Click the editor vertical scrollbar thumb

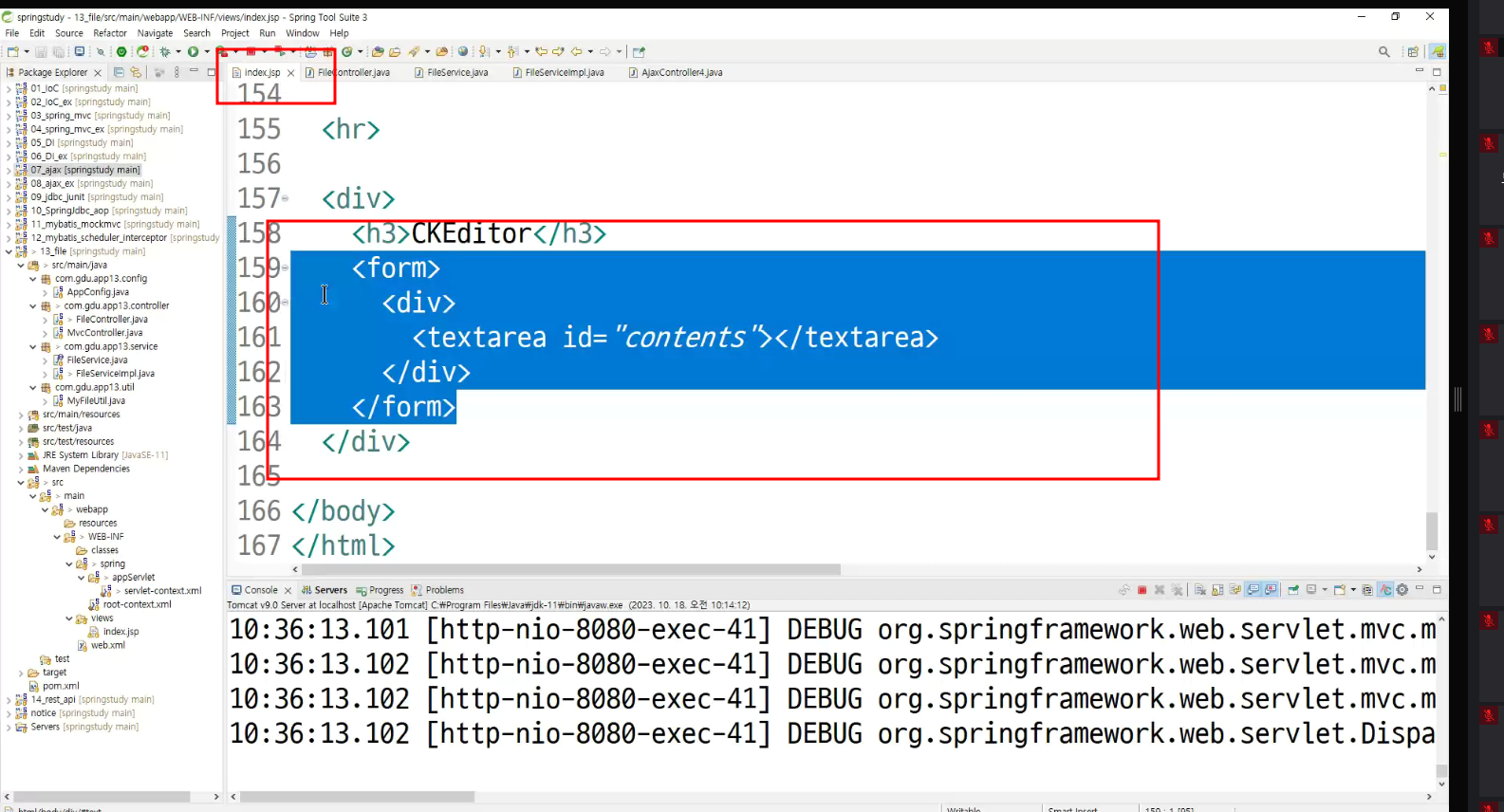(x=1432, y=530)
